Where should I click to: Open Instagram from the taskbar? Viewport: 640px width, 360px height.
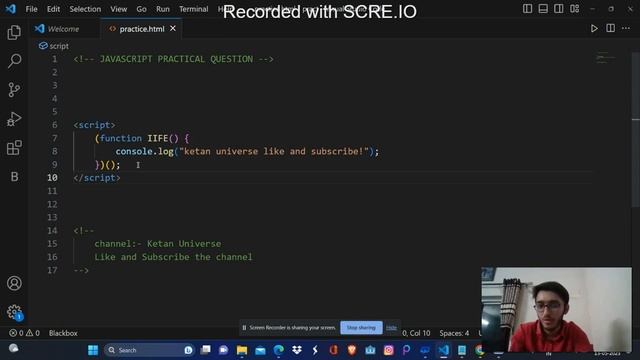389,350
